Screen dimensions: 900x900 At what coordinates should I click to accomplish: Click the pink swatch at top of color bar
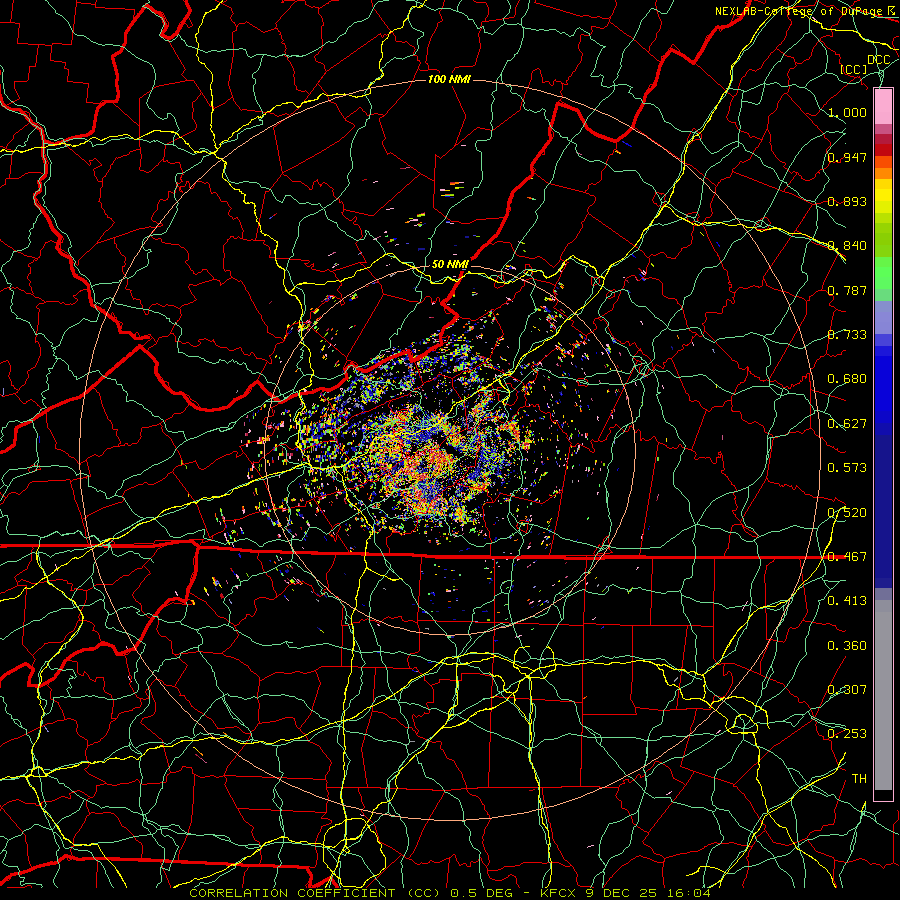(x=883, y=107)
